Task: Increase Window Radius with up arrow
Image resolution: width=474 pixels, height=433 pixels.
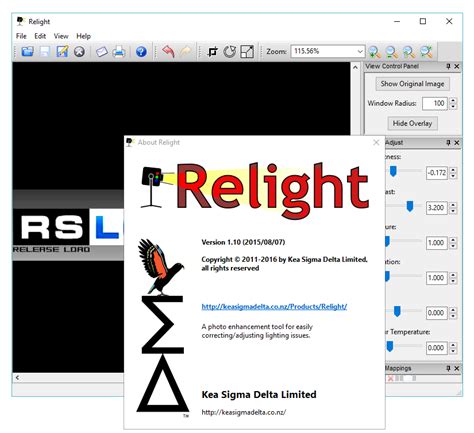Action: pyautogui.click(x=453, y=100)
